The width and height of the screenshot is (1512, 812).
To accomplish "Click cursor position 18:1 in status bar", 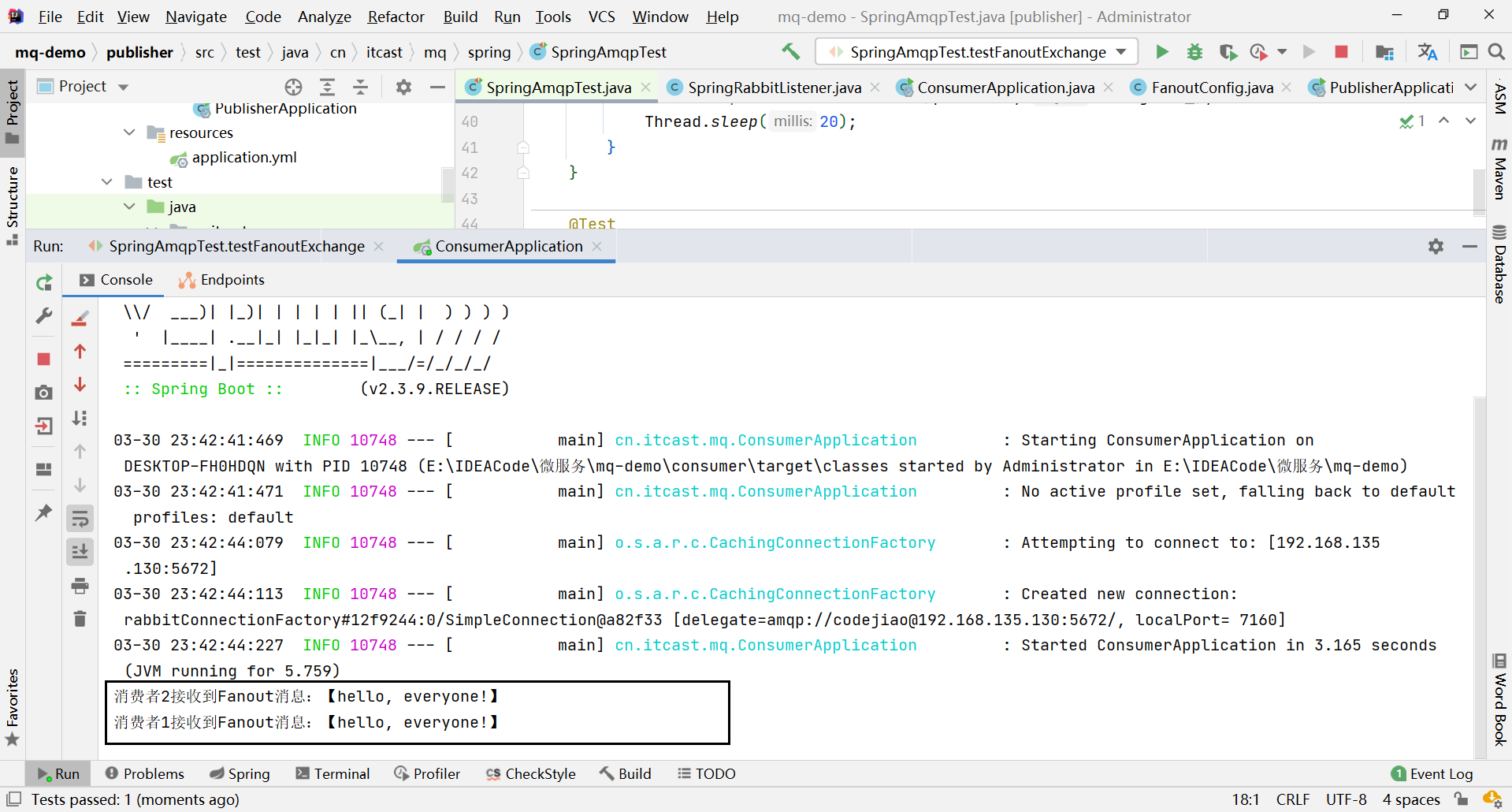I will pyautogui.click(x=1245, y=799).
